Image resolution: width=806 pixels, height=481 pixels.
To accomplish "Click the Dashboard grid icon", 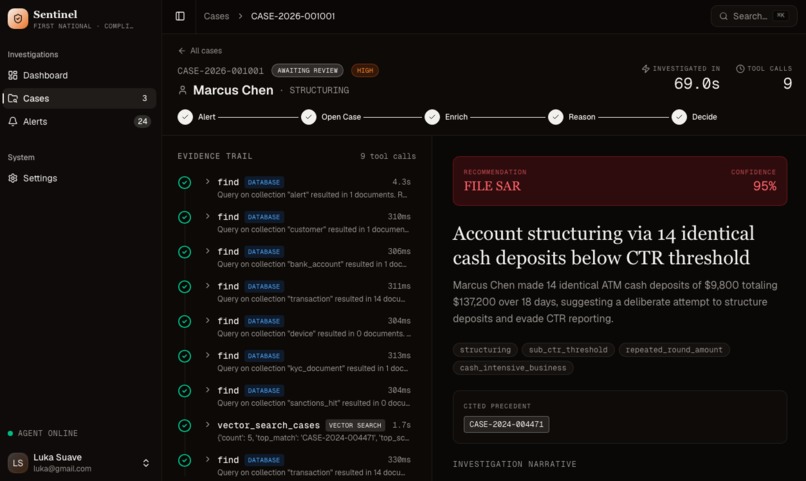I will tap(13, 75).
